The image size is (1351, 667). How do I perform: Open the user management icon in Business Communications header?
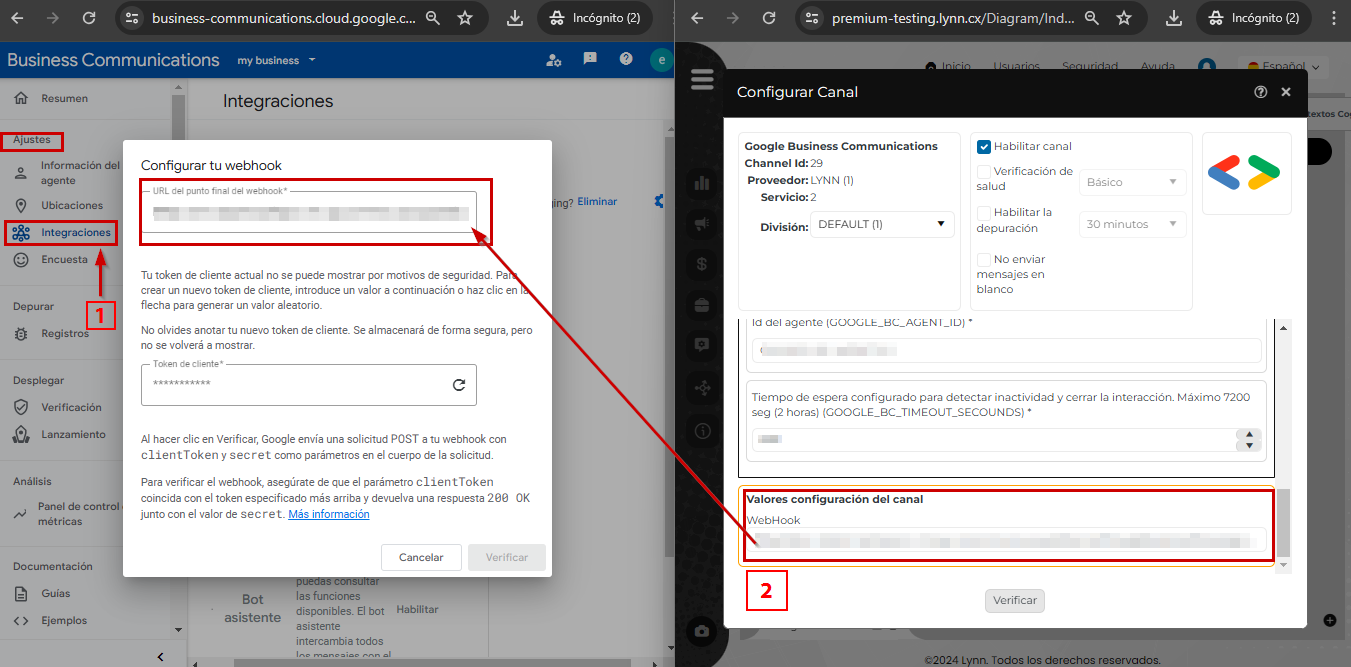tap(554, 60)
